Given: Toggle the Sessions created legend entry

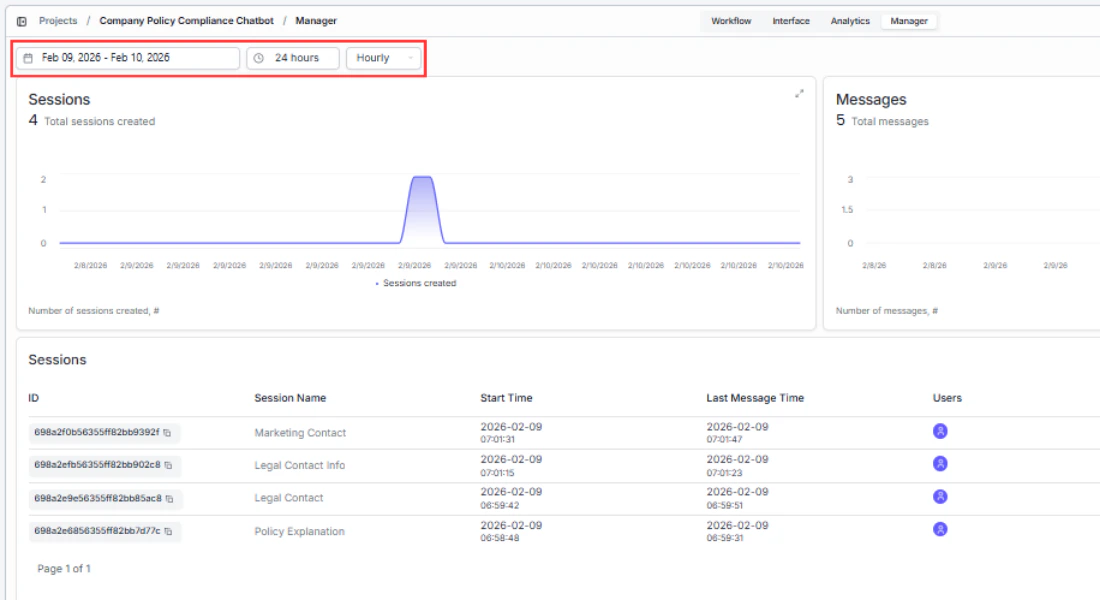Looking at the screenshot, I should (416, 282).
